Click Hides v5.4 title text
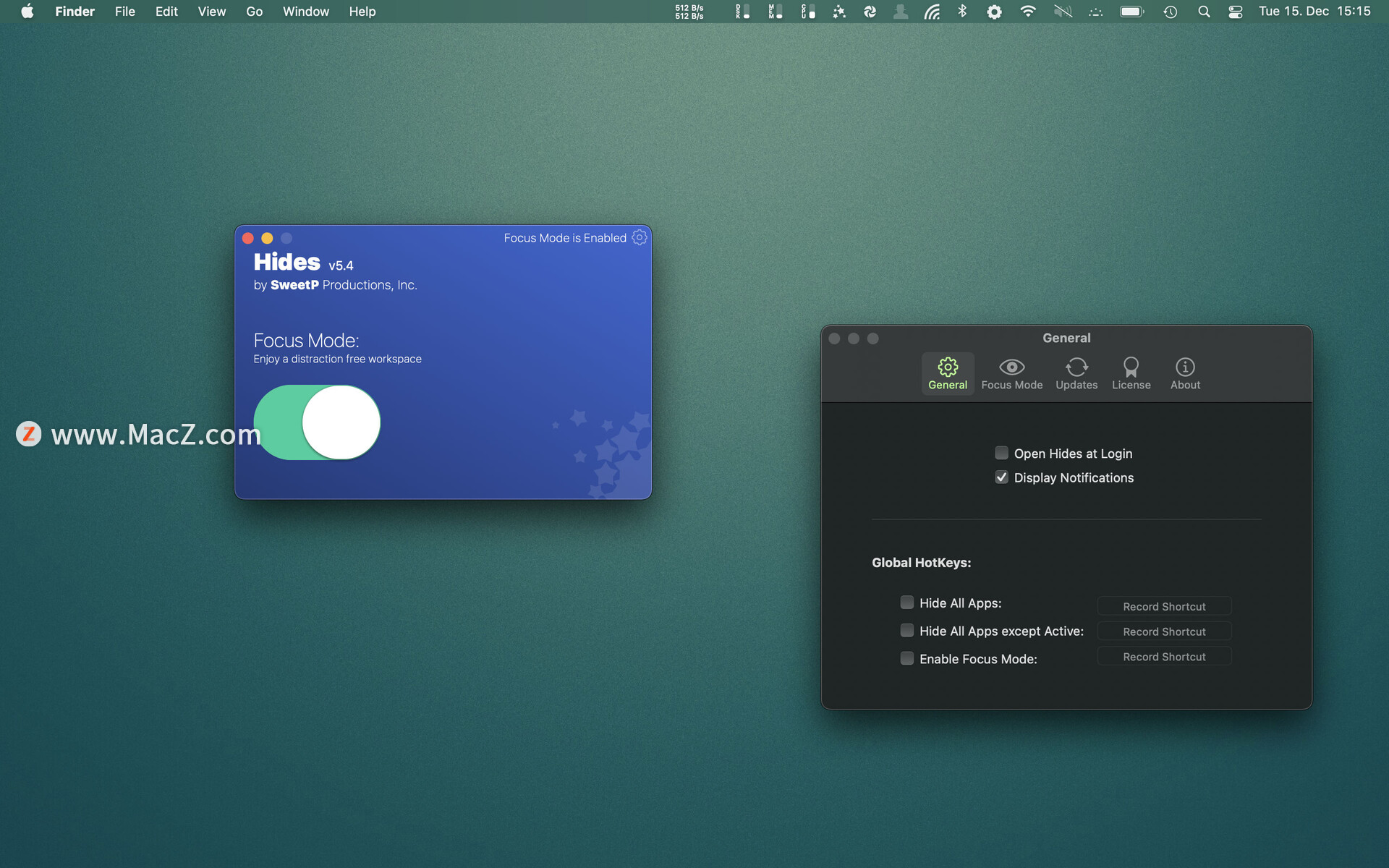Viewport: 1389px width, 868px height. (303, 263)
